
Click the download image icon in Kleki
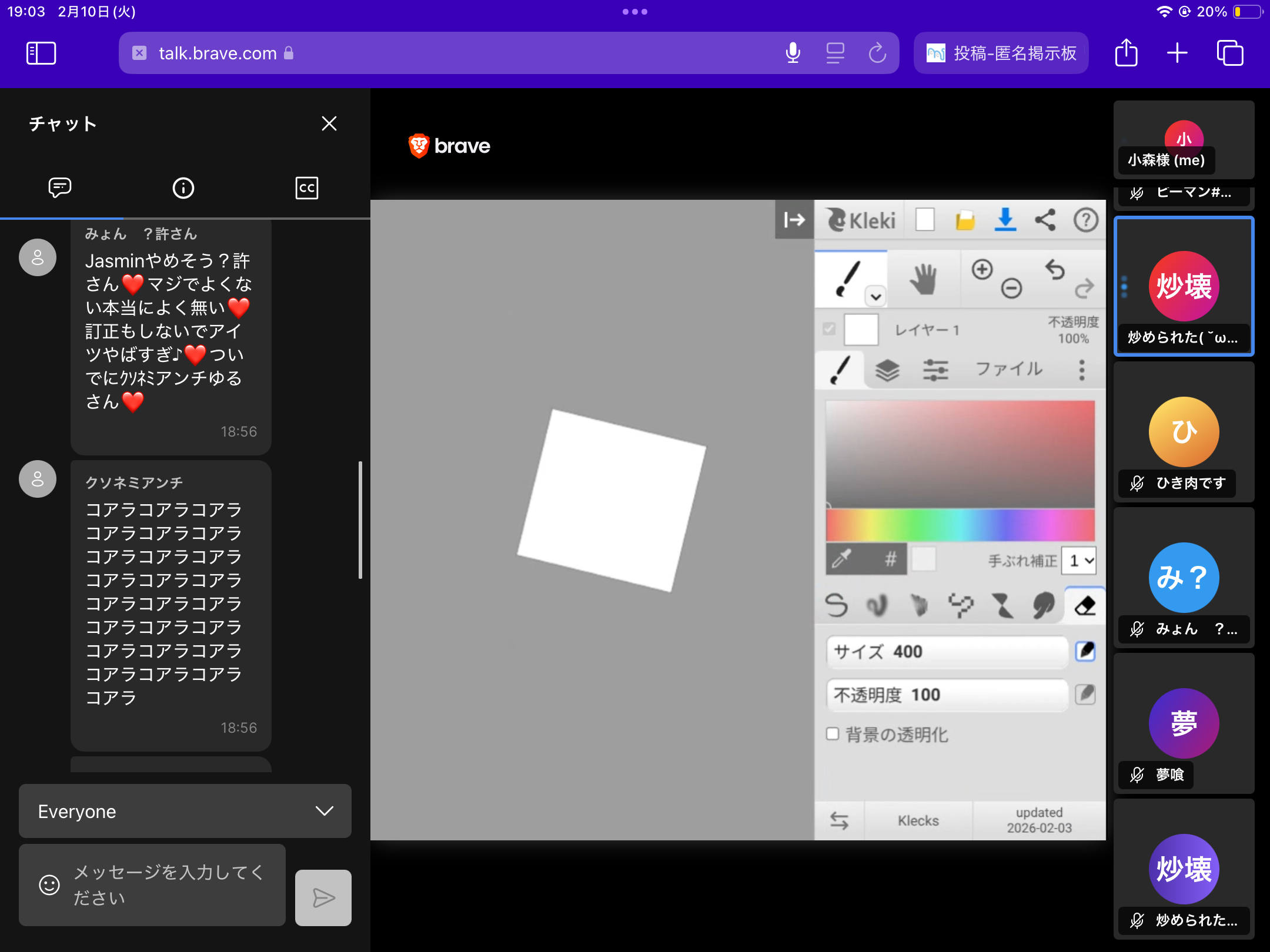click(1005, 220)
